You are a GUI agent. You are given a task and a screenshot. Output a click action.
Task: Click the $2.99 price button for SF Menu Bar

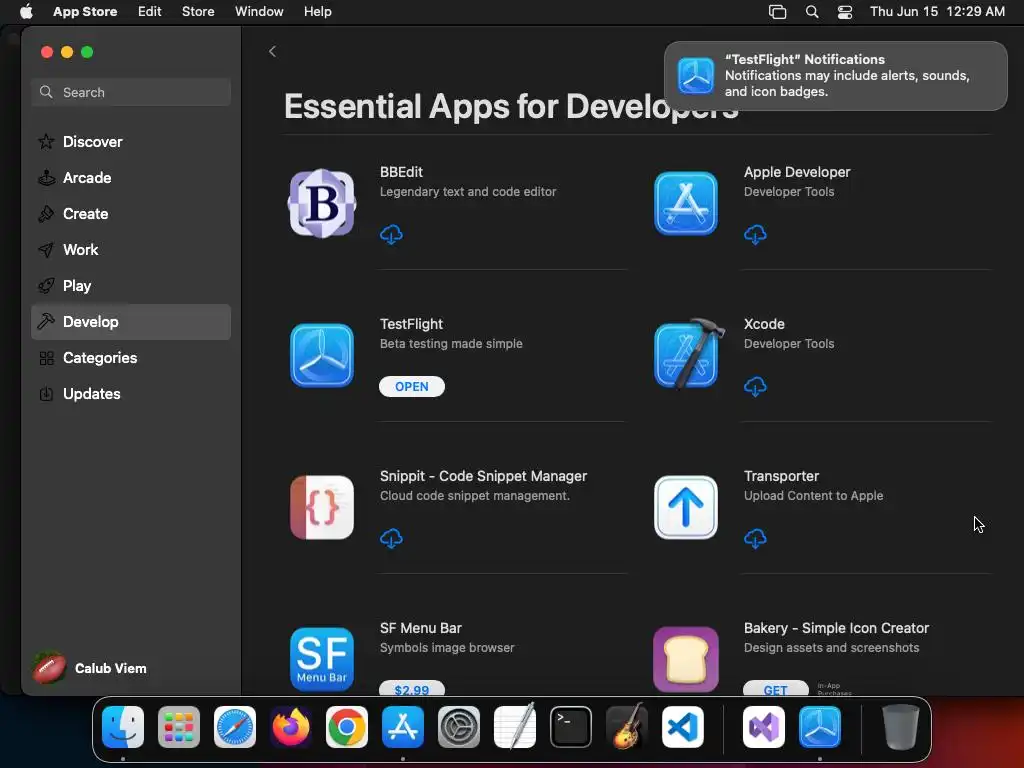pyautogui.click(x=411, y=688)
